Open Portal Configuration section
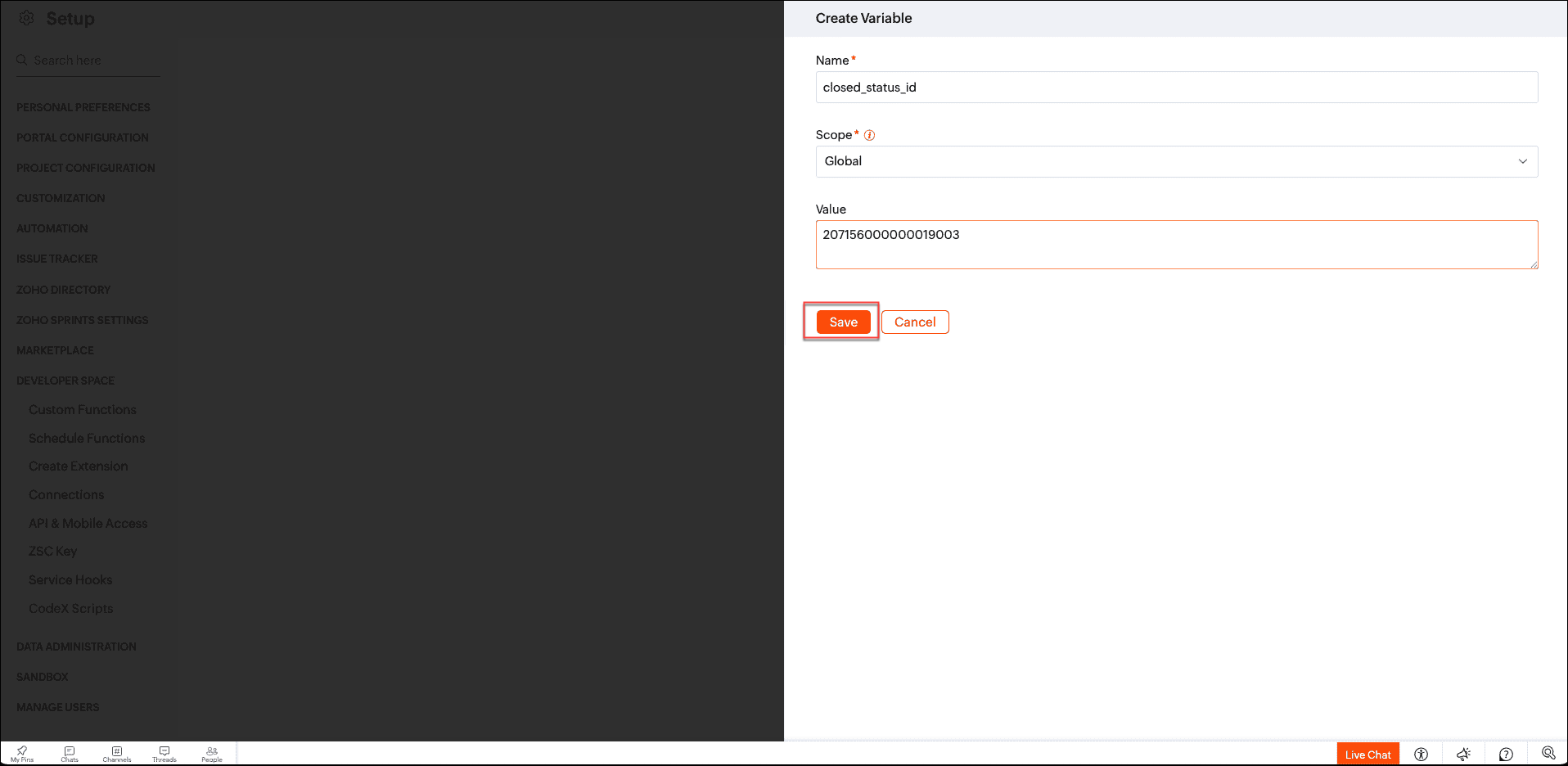This screenshot has height=766, width=1568. click(83, 137)
